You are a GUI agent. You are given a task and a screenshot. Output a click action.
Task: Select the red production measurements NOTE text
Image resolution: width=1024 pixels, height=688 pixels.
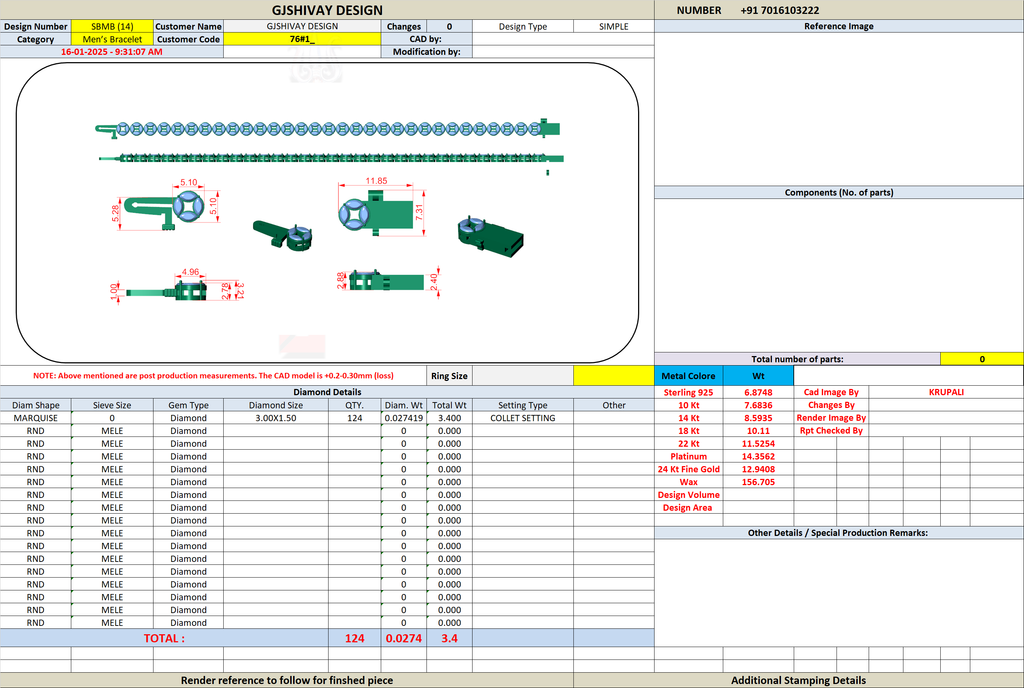pos(214,376)
